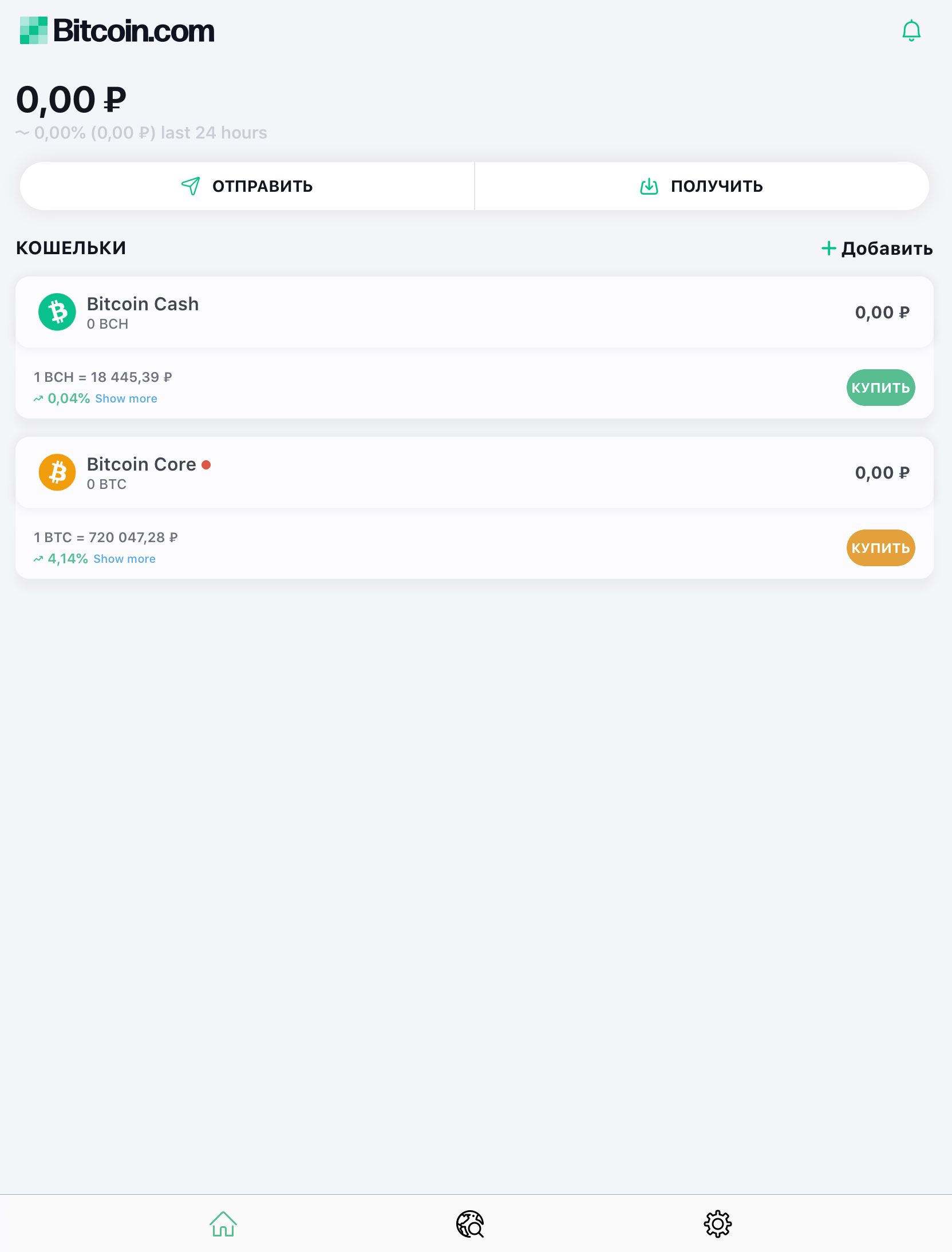Open the Bitcoin Cash wallet card
This screenshot has width=952, height=1252.
pyautogui.click(x=475, y=312)
